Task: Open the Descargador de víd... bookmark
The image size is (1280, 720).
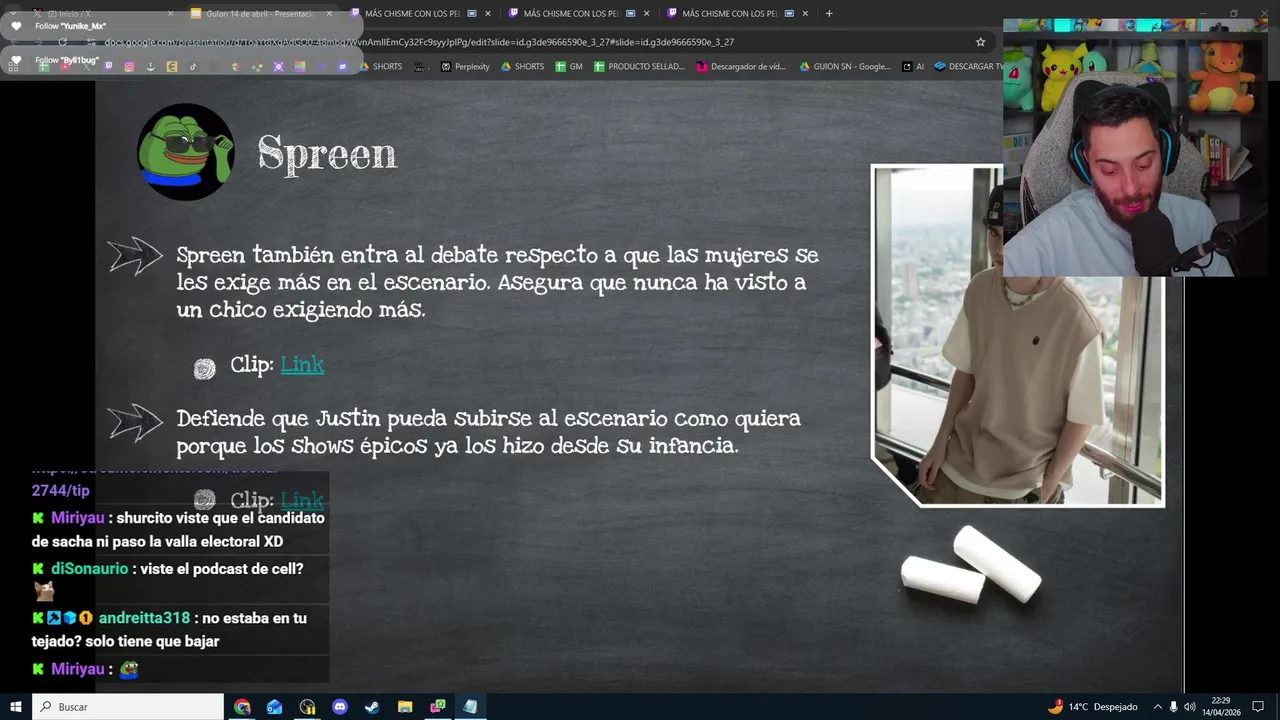Action: pyautogui.click(x=741, y=66)
